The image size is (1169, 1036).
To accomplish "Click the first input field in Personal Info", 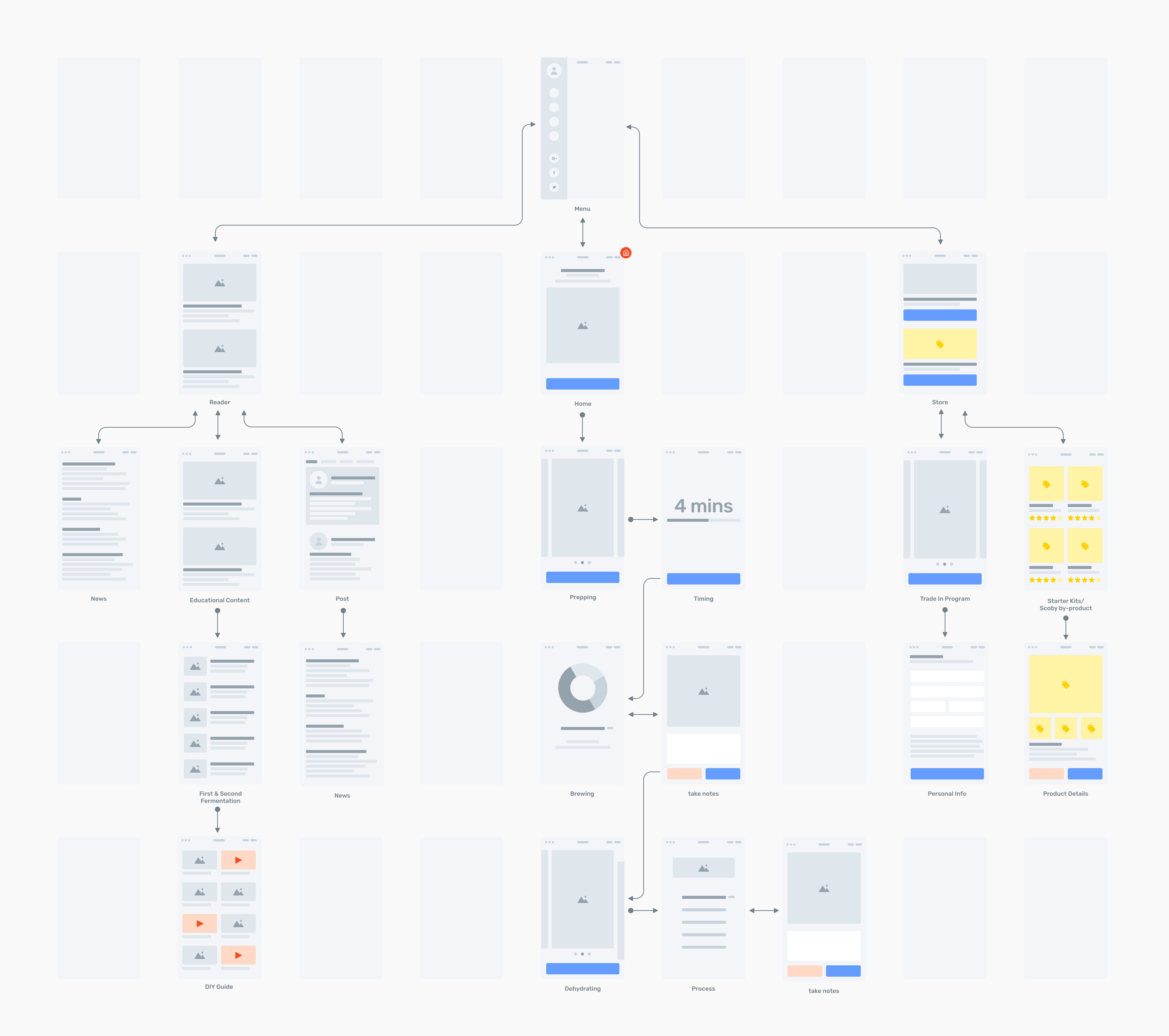I will coord(947,676).
